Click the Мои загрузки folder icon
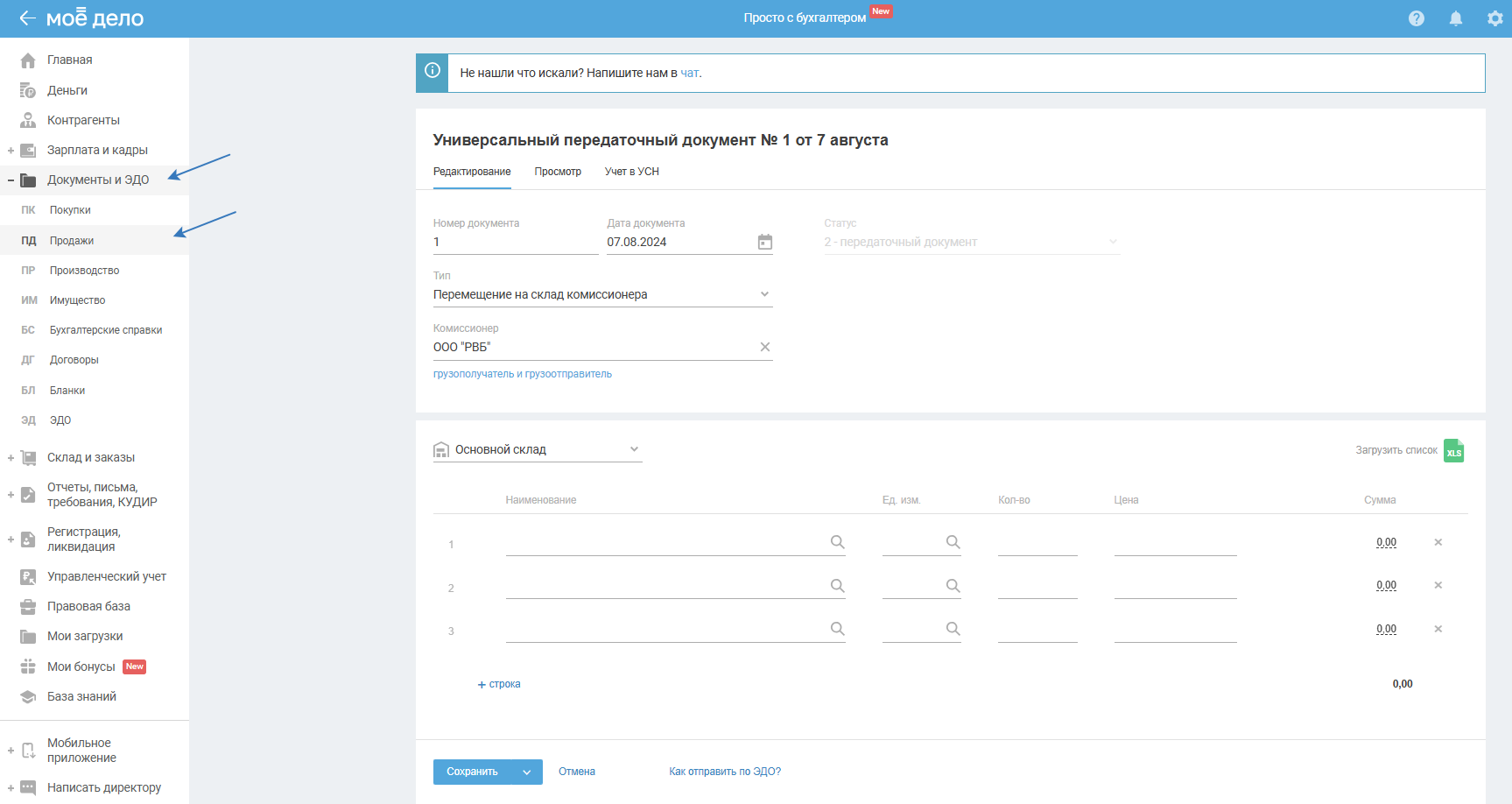 [x=28, y=637]
